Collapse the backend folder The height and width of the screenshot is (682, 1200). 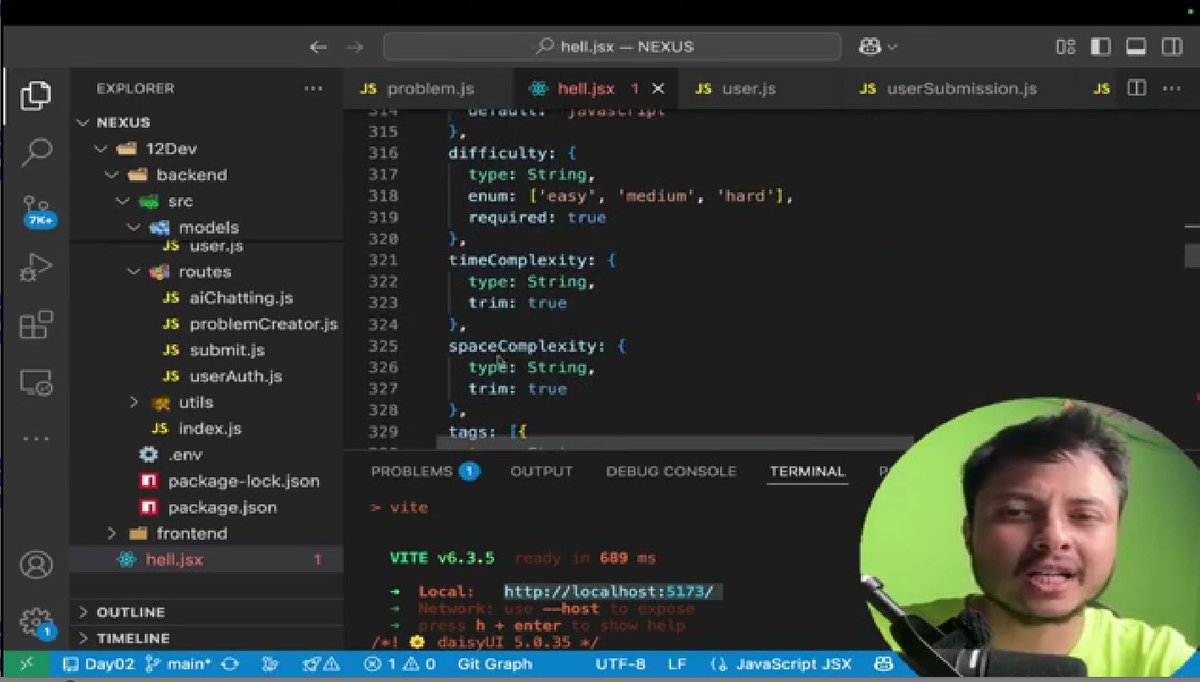point(110,175)
